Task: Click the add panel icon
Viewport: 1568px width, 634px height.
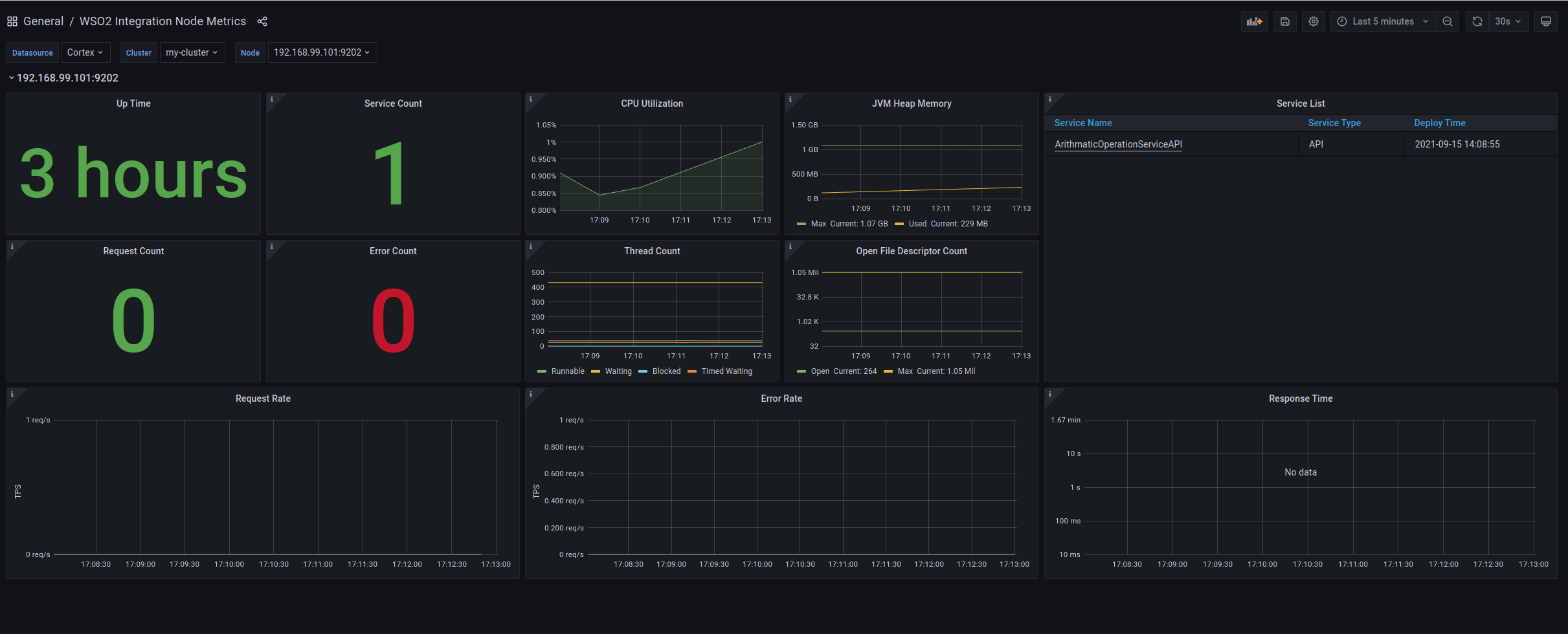Action: [1255, 21]
